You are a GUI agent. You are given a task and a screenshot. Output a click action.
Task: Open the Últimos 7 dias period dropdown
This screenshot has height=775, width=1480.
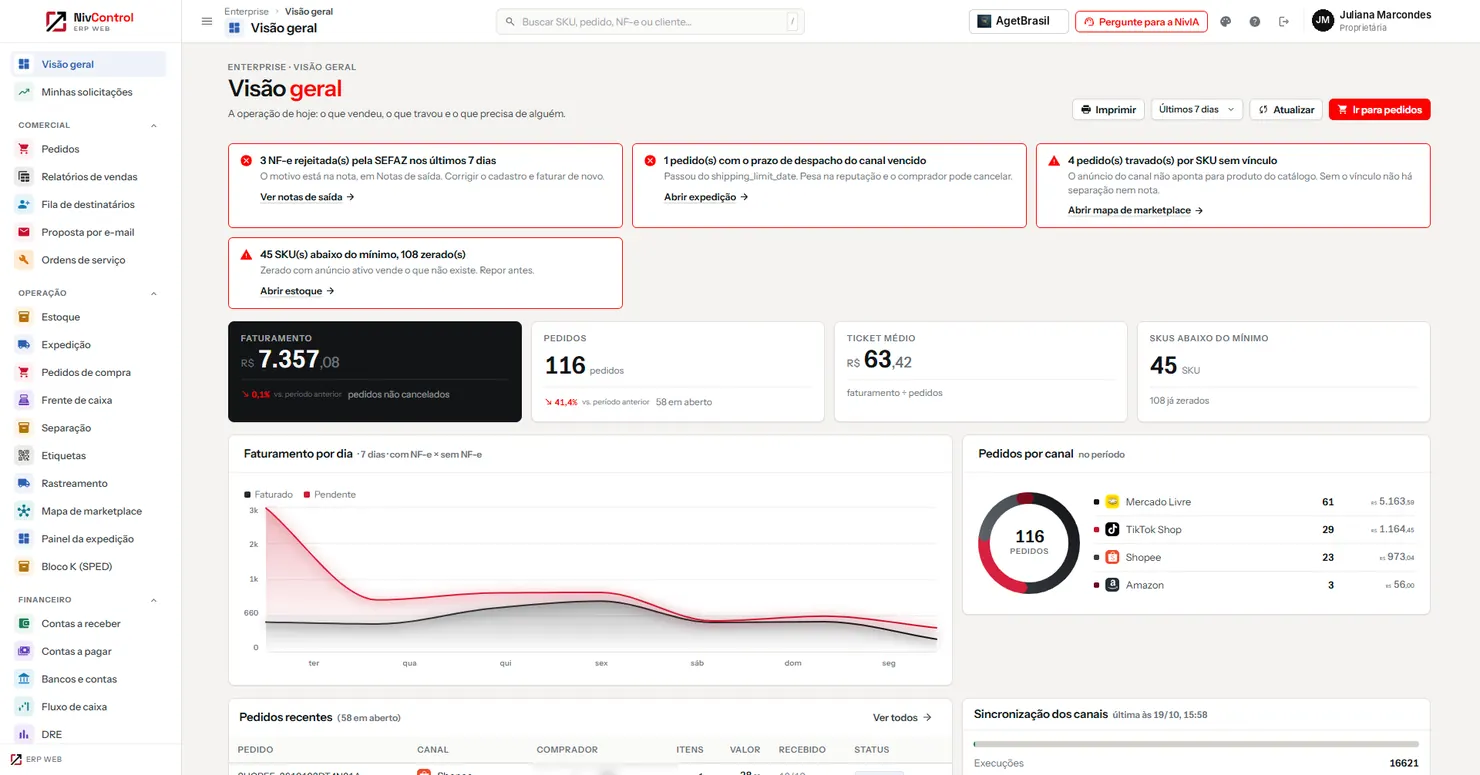point(1196,109)
